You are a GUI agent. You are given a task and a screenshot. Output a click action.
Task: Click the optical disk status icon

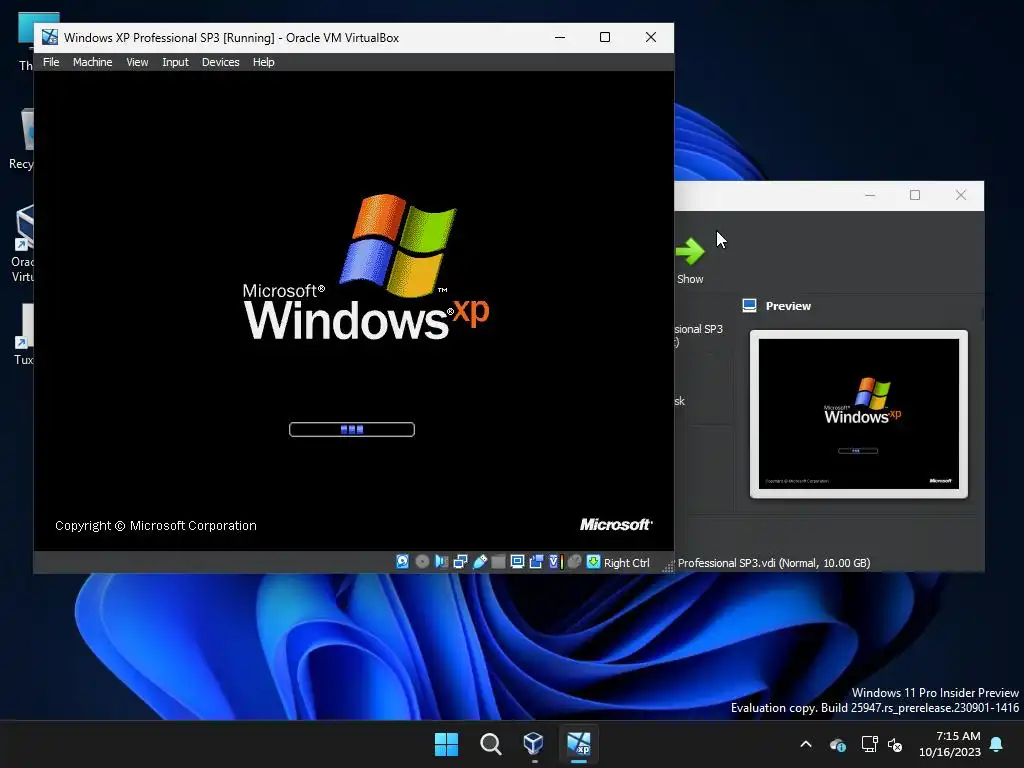click(422, 562)
